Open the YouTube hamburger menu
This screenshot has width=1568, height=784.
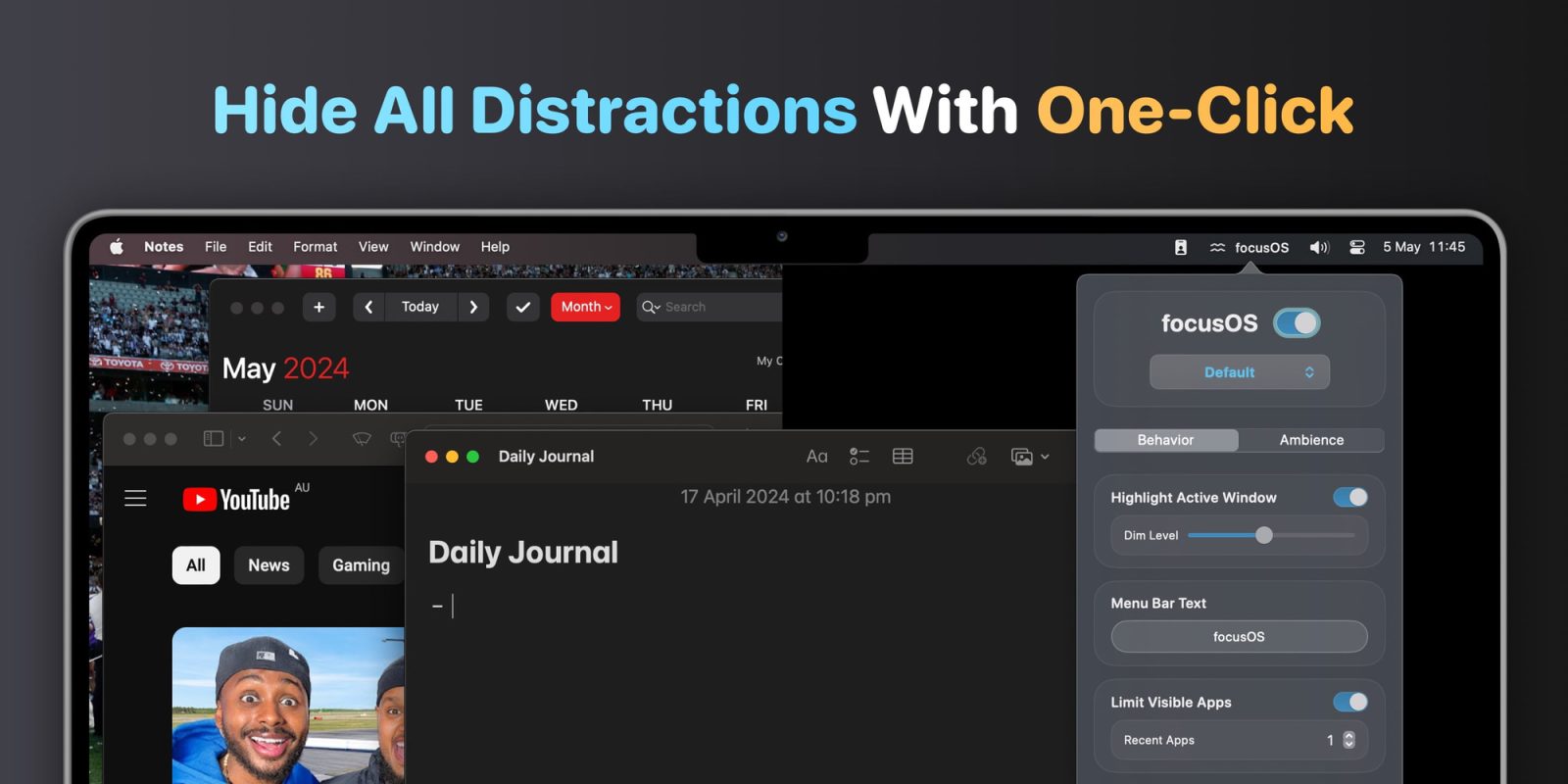pos(135,499)
